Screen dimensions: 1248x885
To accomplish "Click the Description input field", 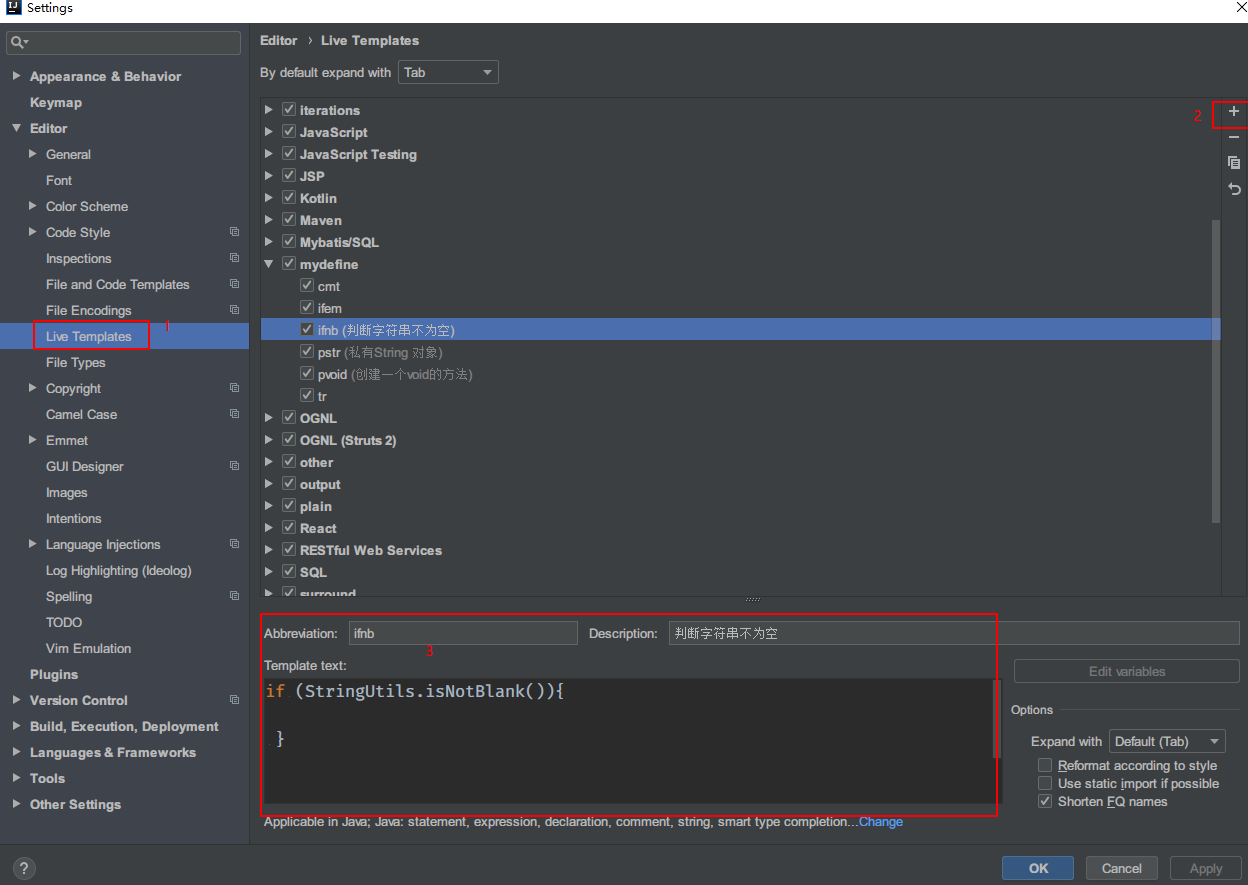I will (x=954, y=633).
